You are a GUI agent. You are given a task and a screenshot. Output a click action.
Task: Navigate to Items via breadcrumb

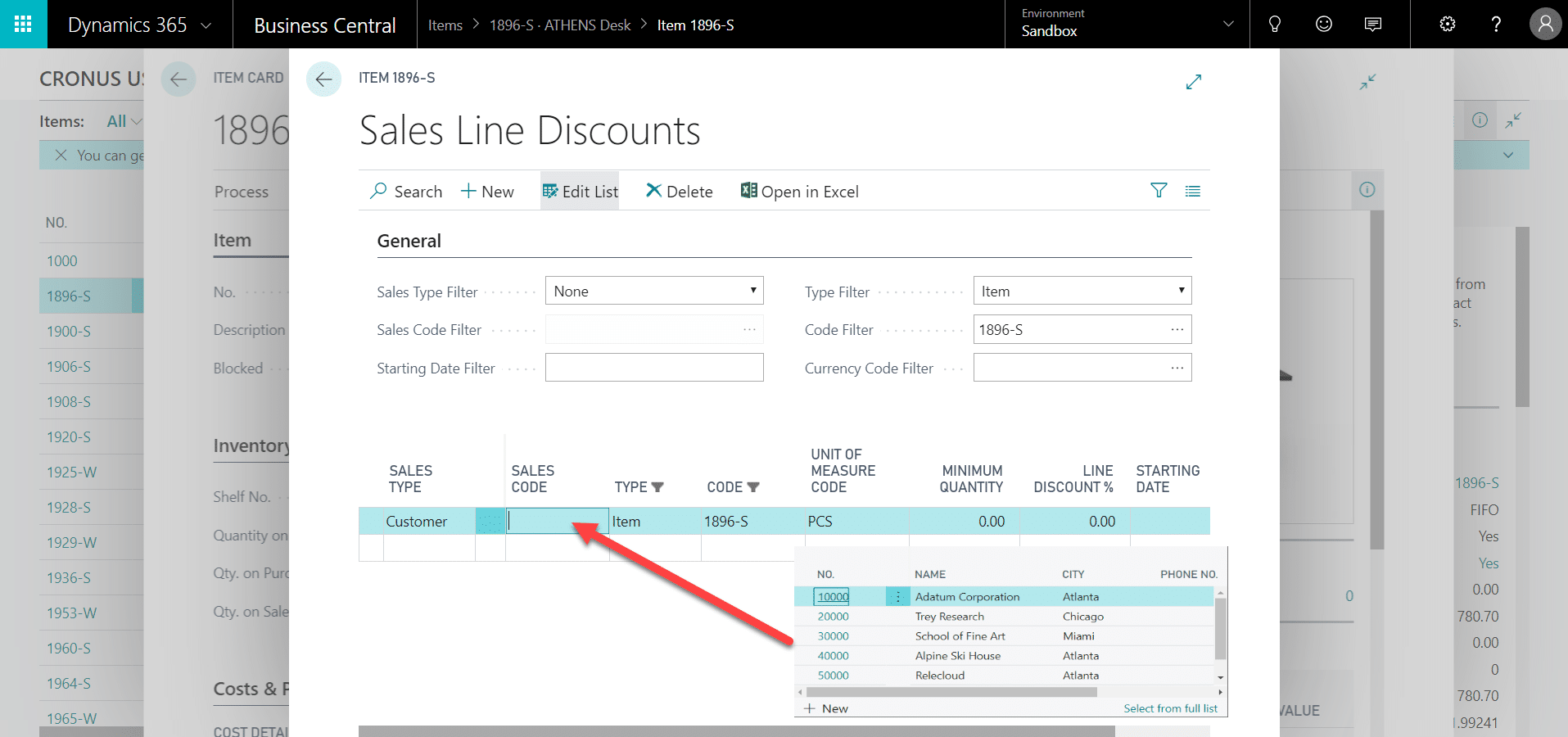point(445,25)
